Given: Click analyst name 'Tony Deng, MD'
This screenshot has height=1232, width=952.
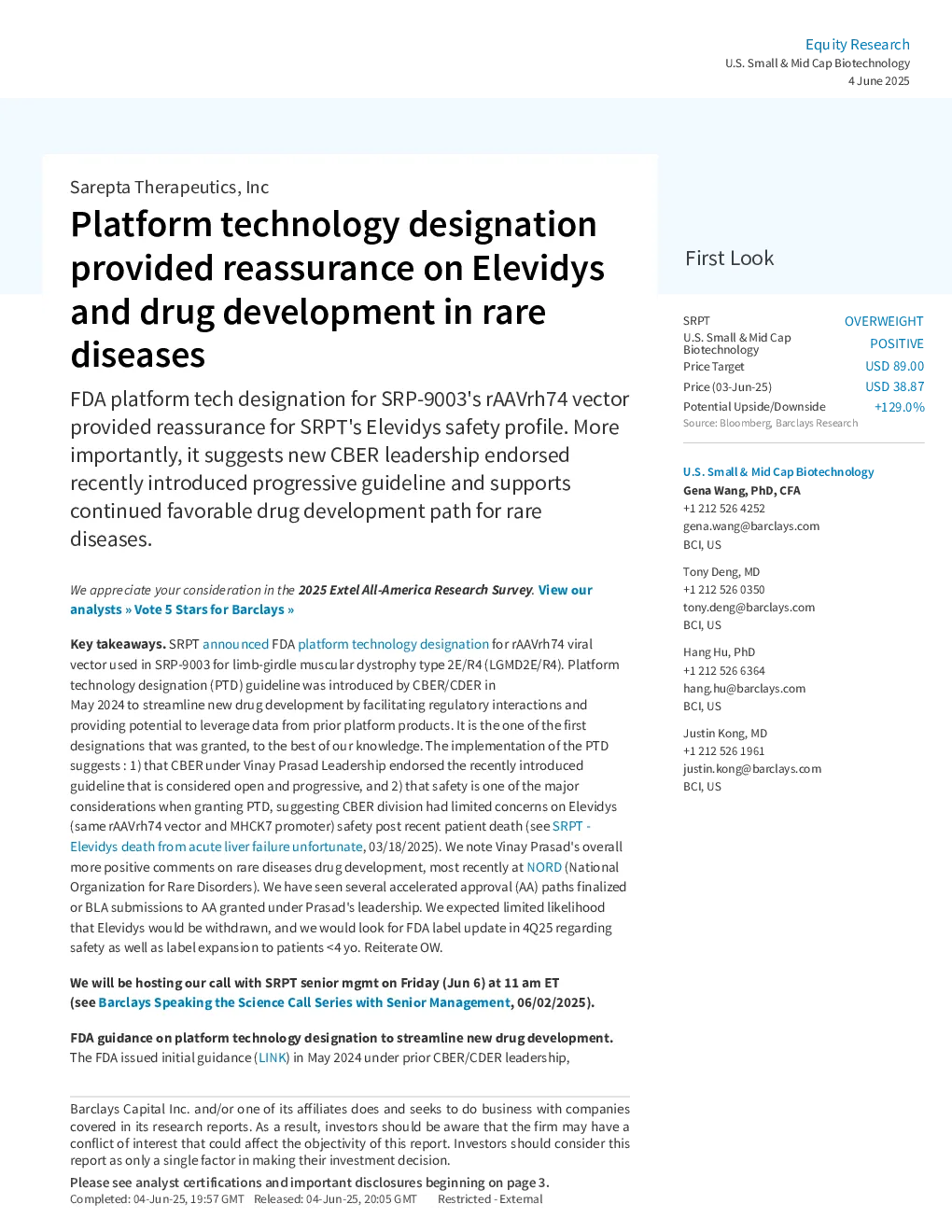Looking at the screenshot, I should coord(721,572).
